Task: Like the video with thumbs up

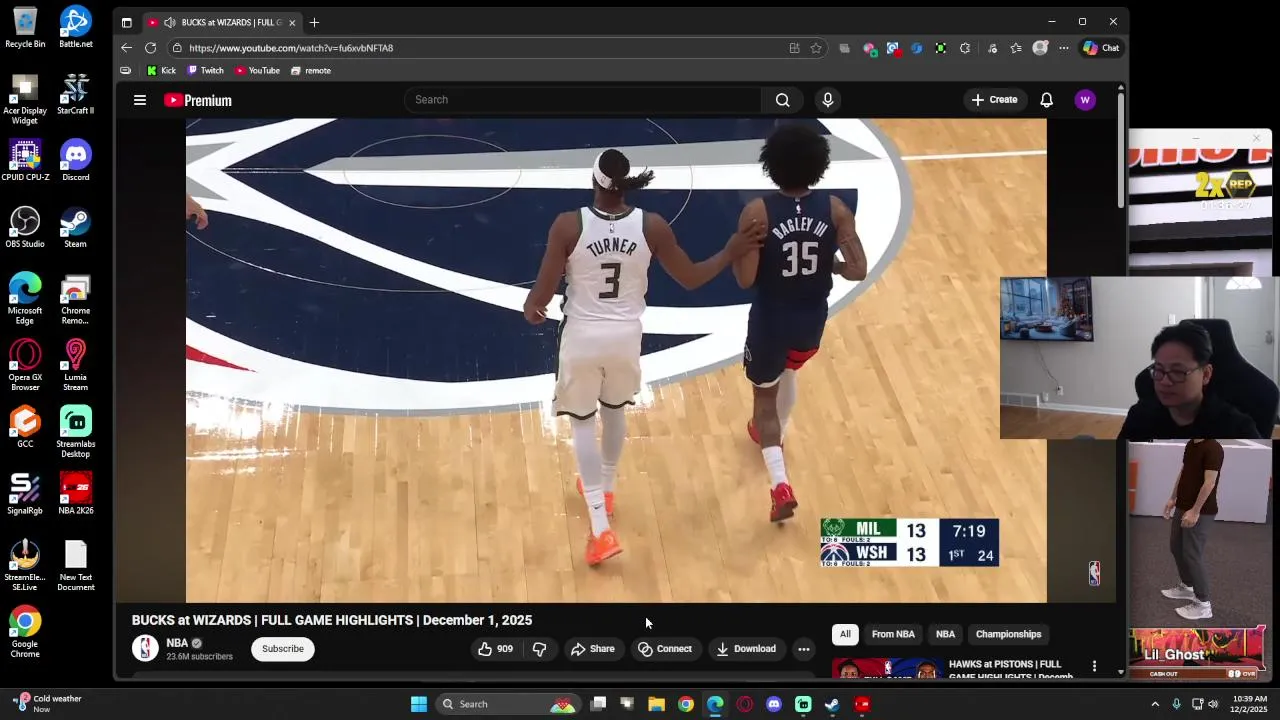Action: click(x=495, y=649)
